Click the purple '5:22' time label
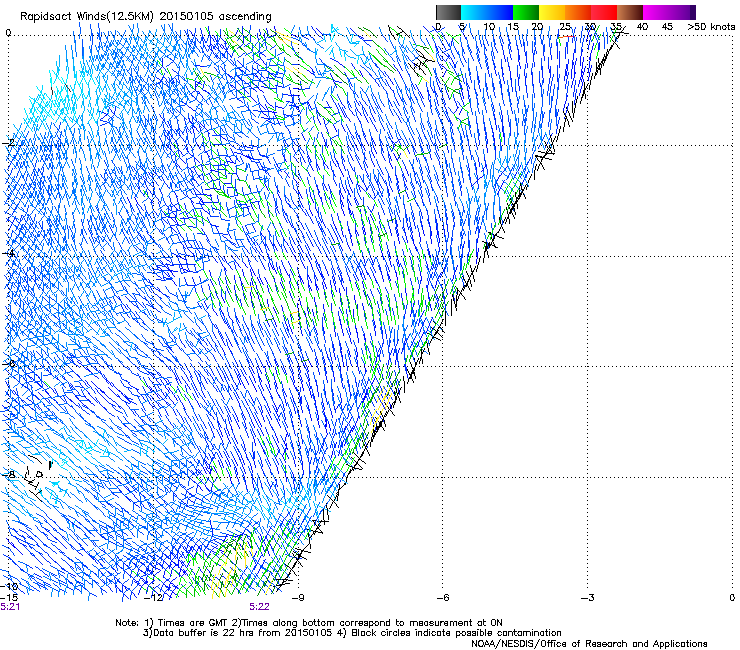This screenshot has width=740, height=650. (x=260, y=607)
